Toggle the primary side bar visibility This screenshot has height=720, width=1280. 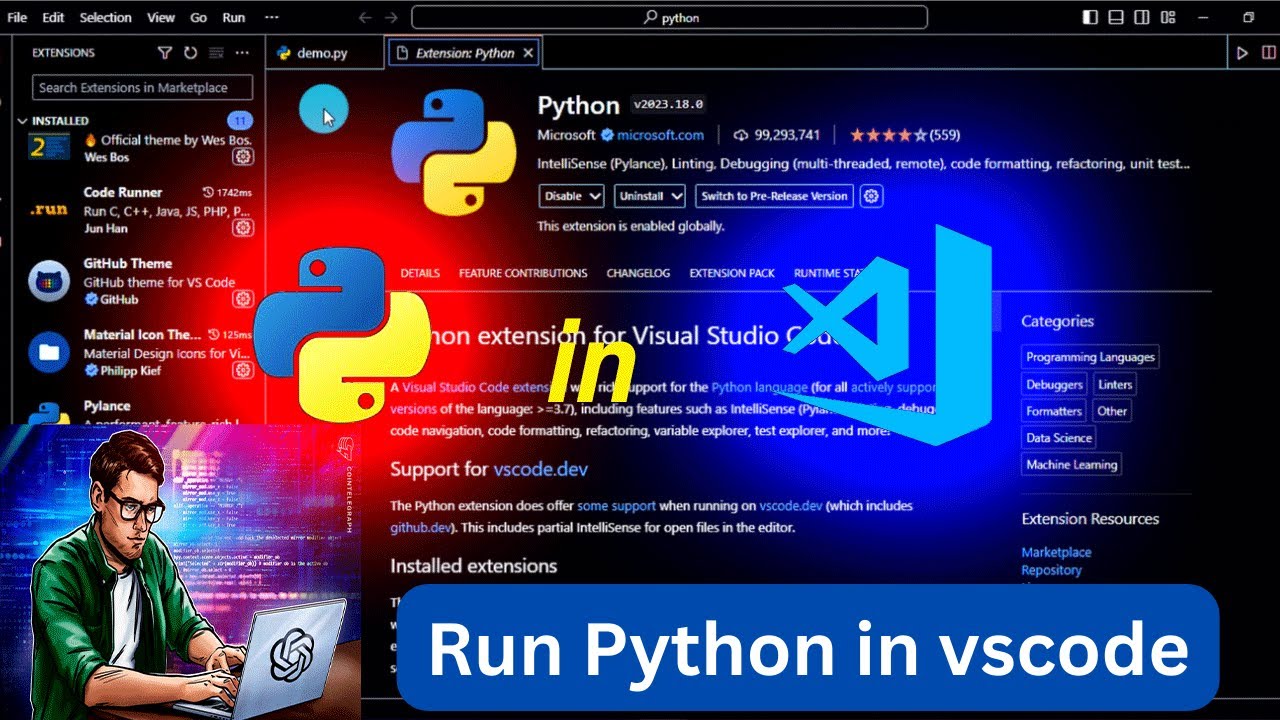click(x=1090, y=17)
